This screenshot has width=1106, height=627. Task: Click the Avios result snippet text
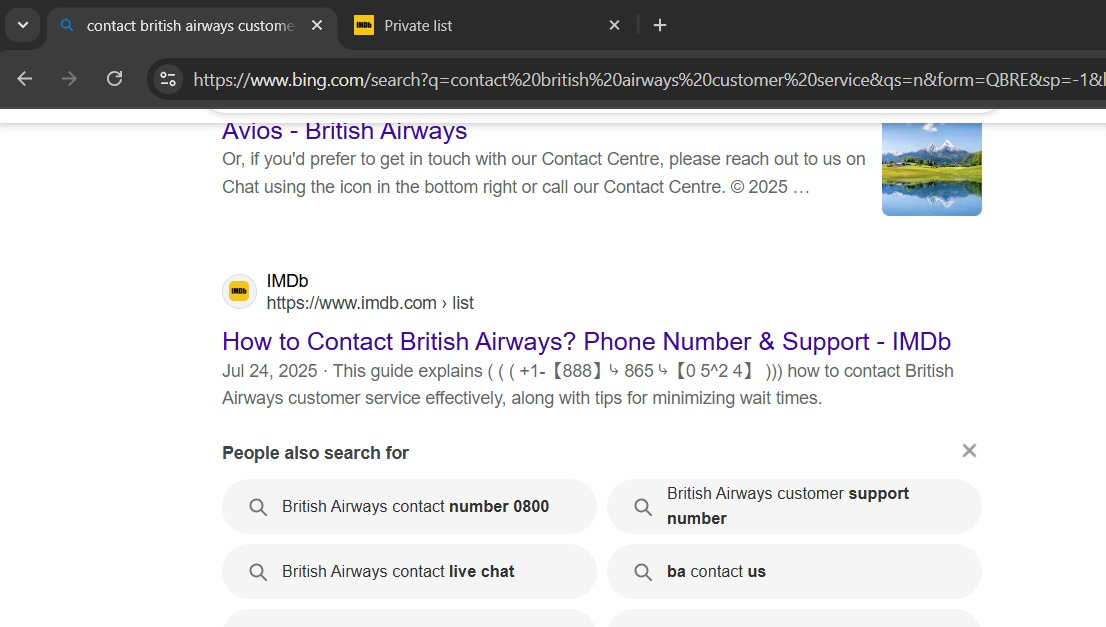pos(544,173)
